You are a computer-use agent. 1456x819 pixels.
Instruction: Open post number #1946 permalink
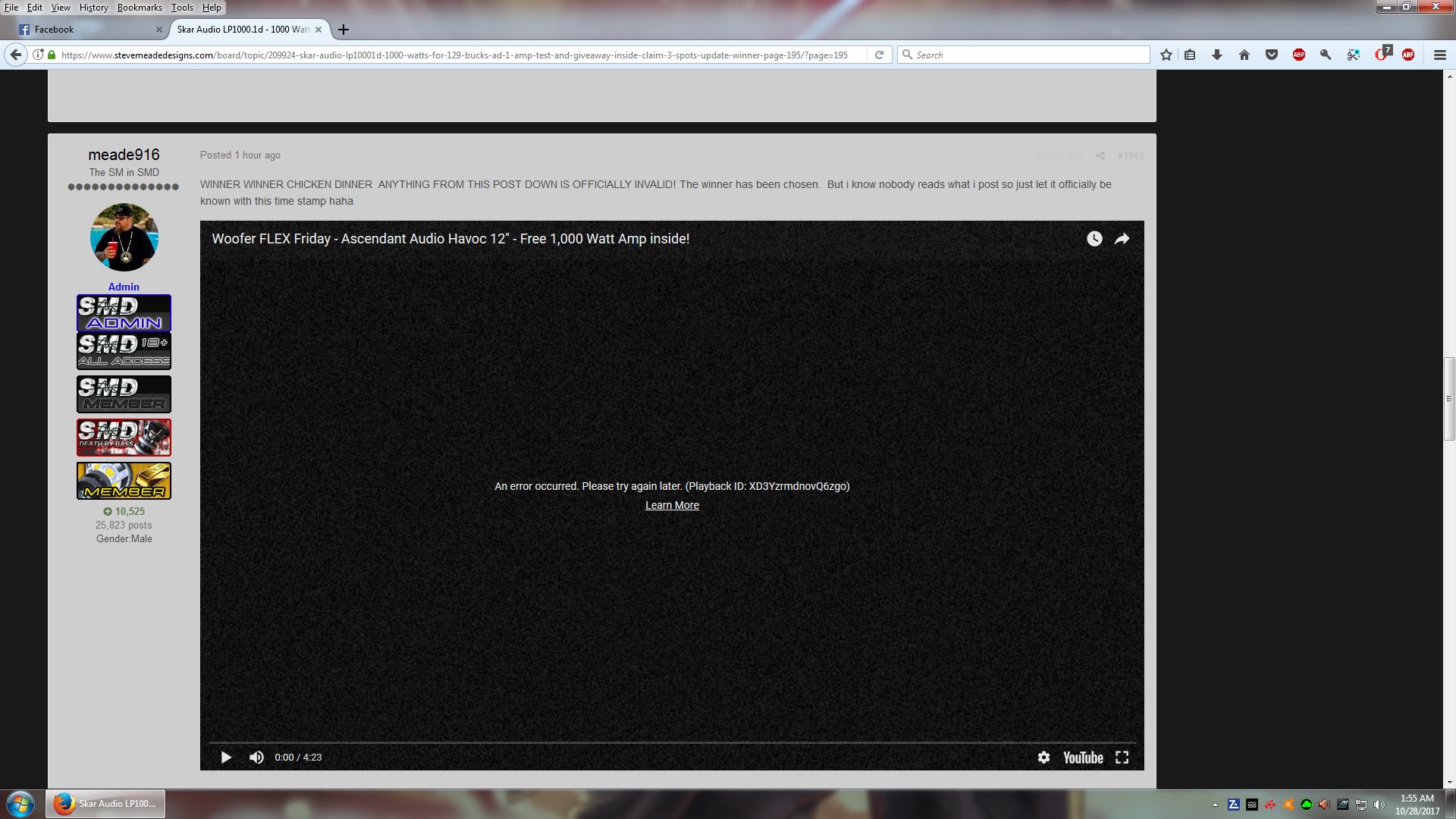1130,155
